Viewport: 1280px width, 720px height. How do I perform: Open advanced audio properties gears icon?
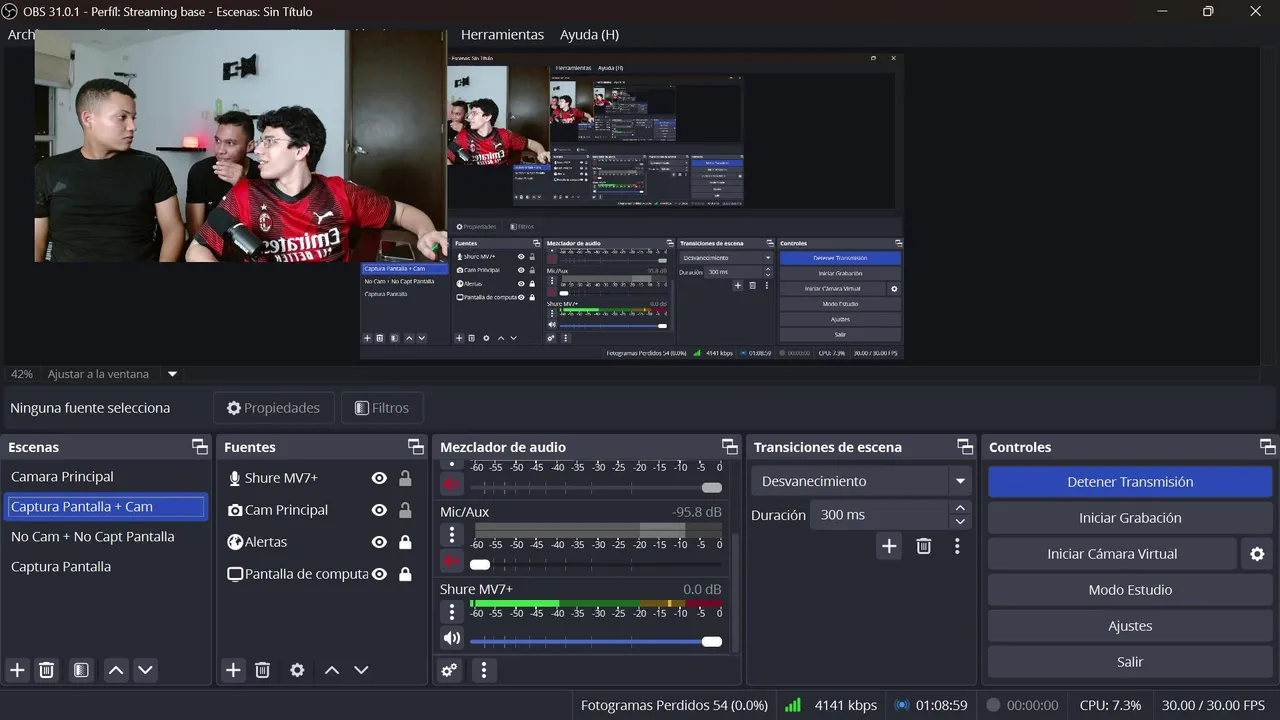(x=449, y=670)
